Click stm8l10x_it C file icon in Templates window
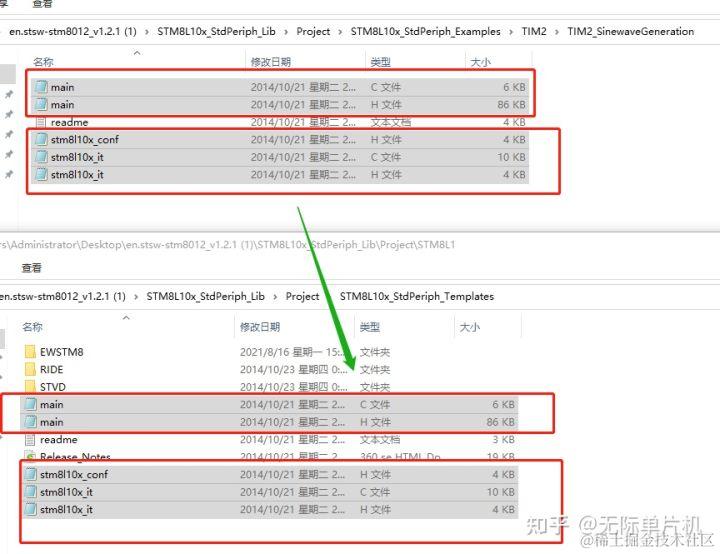This screenshot has width=720, height=554. [x=30, y=492]
